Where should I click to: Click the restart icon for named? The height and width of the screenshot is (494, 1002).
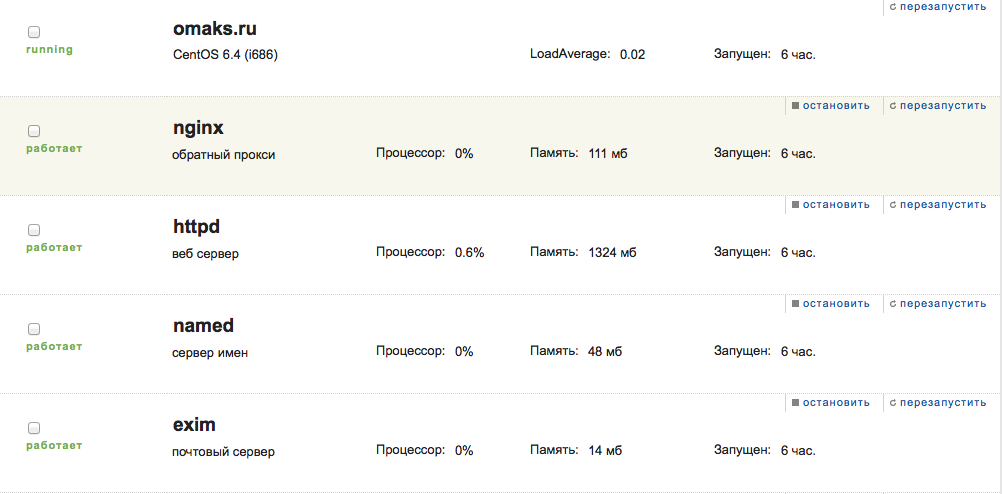[893, 304]
